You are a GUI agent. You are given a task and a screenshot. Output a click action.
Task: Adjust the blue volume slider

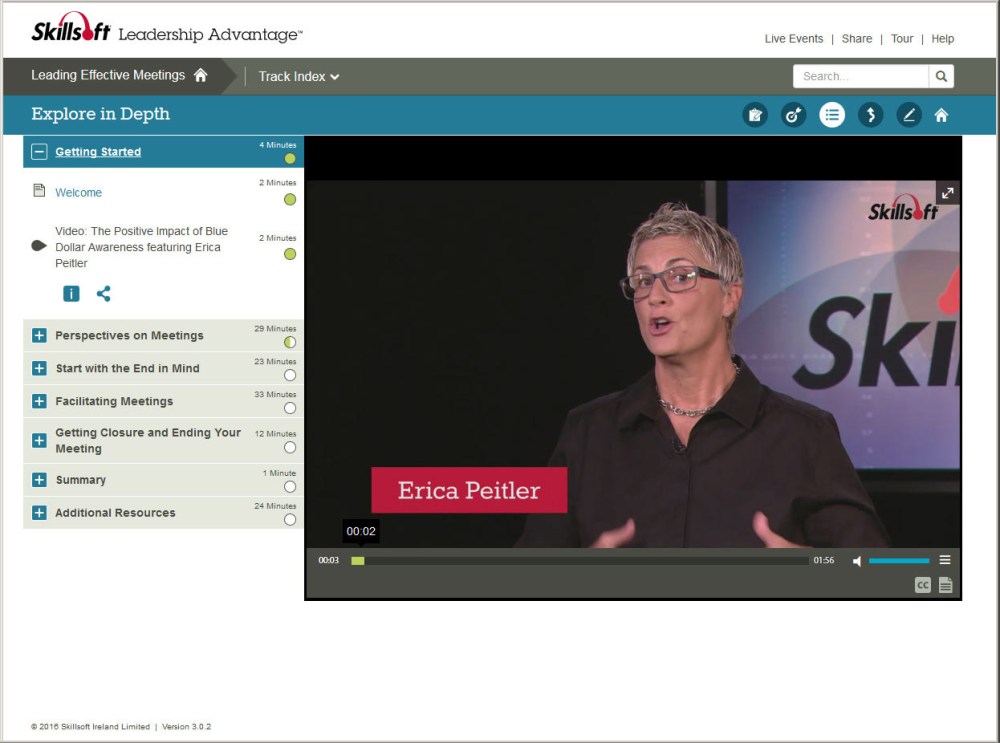tap(898, 561)
